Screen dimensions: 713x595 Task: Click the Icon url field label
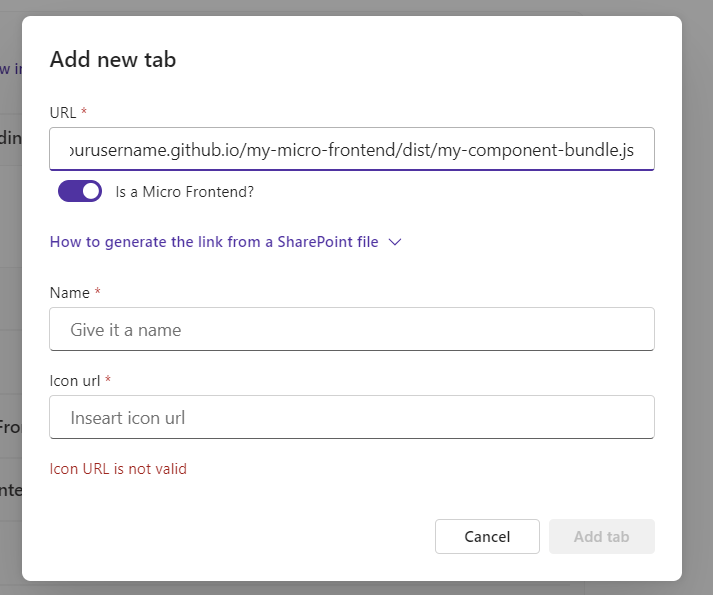pos(75,381)
